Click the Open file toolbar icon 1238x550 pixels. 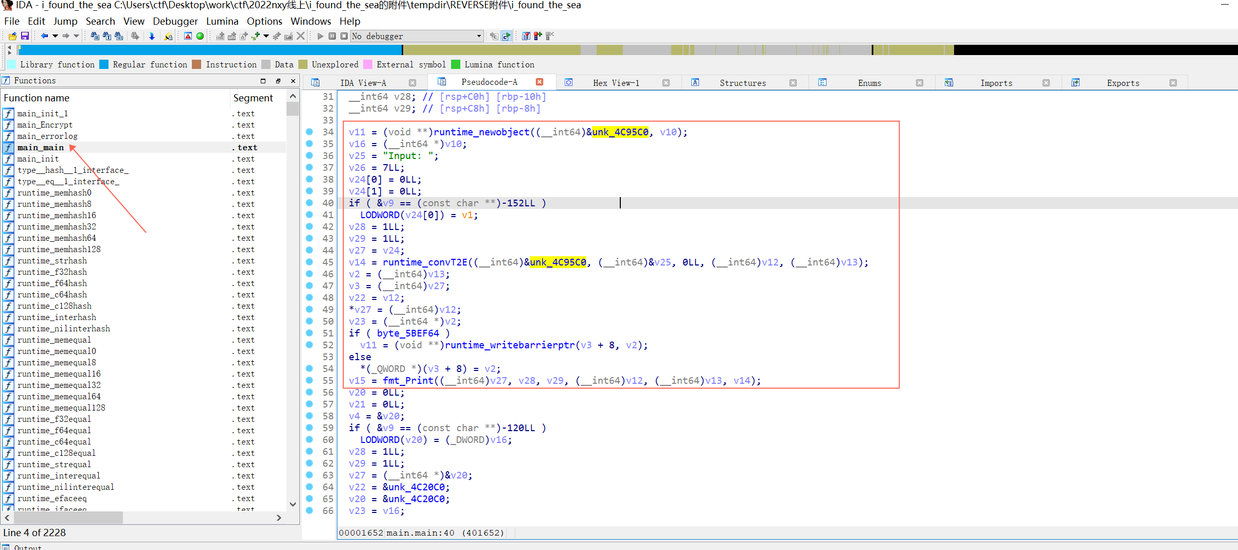tap(12, 36)
